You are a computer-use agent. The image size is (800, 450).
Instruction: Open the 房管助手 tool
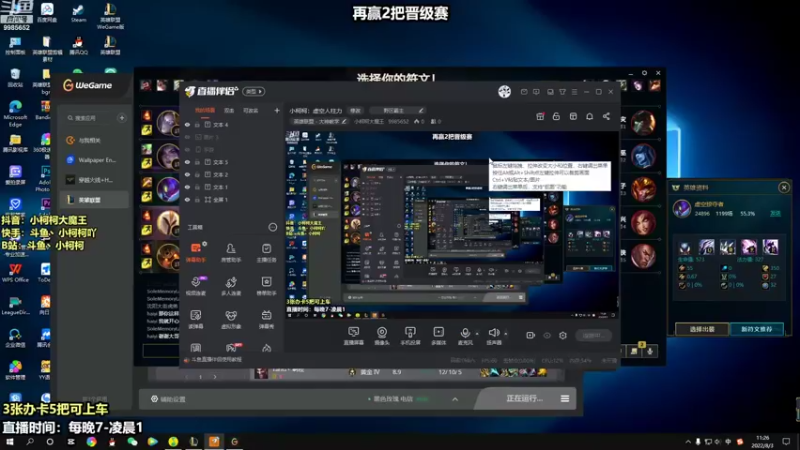coord(231,252)
